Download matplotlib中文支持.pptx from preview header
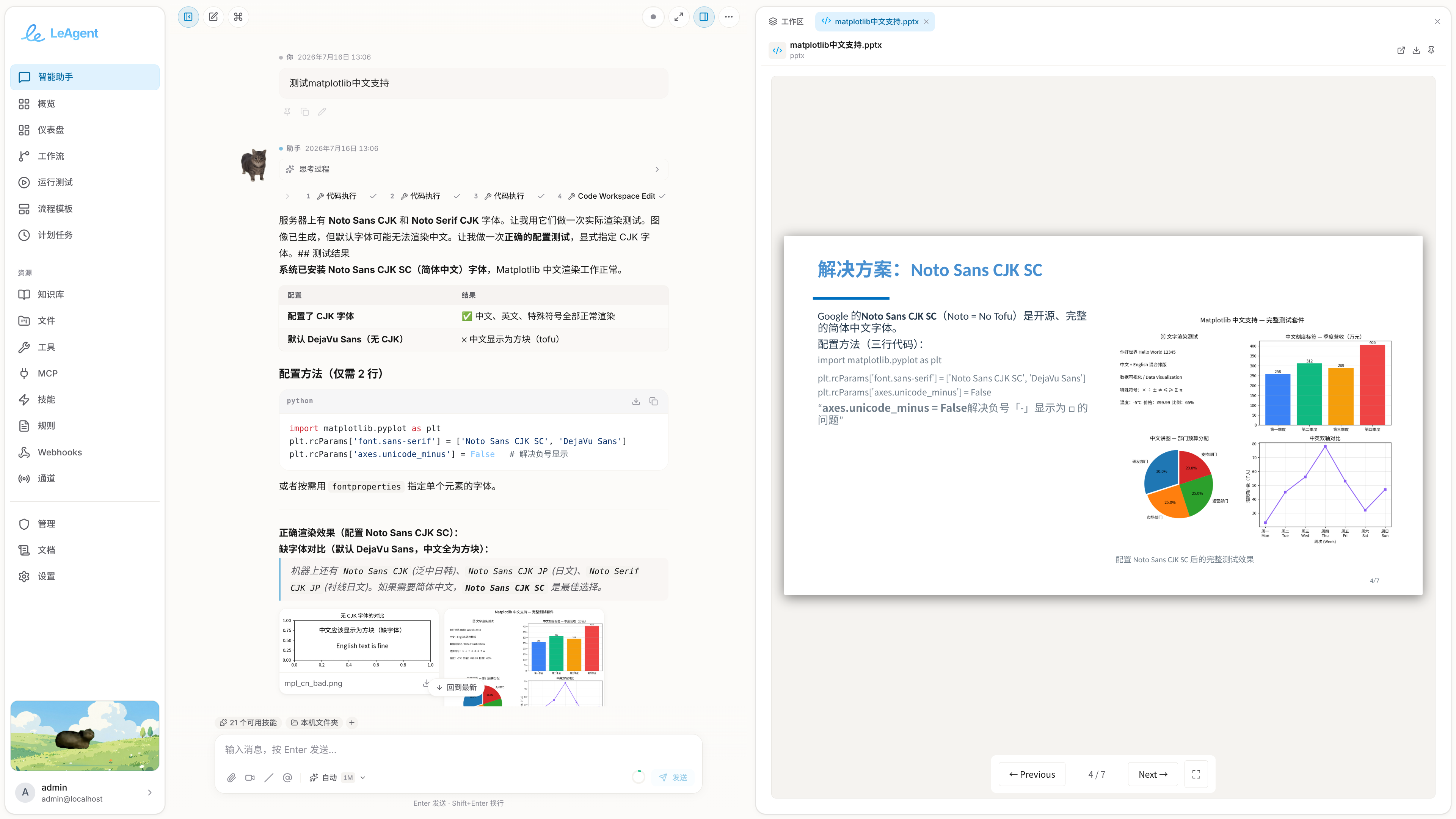Screen dimensions: 1456x819 [x=1417, y=50]
